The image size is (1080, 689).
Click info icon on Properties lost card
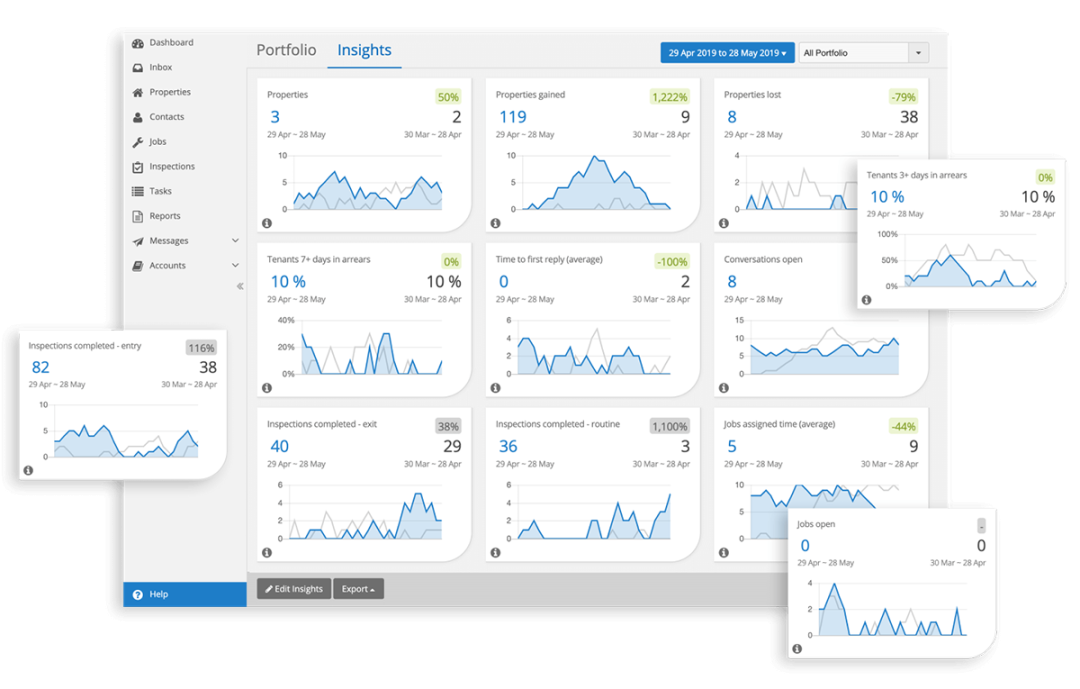tap(723, 223)
